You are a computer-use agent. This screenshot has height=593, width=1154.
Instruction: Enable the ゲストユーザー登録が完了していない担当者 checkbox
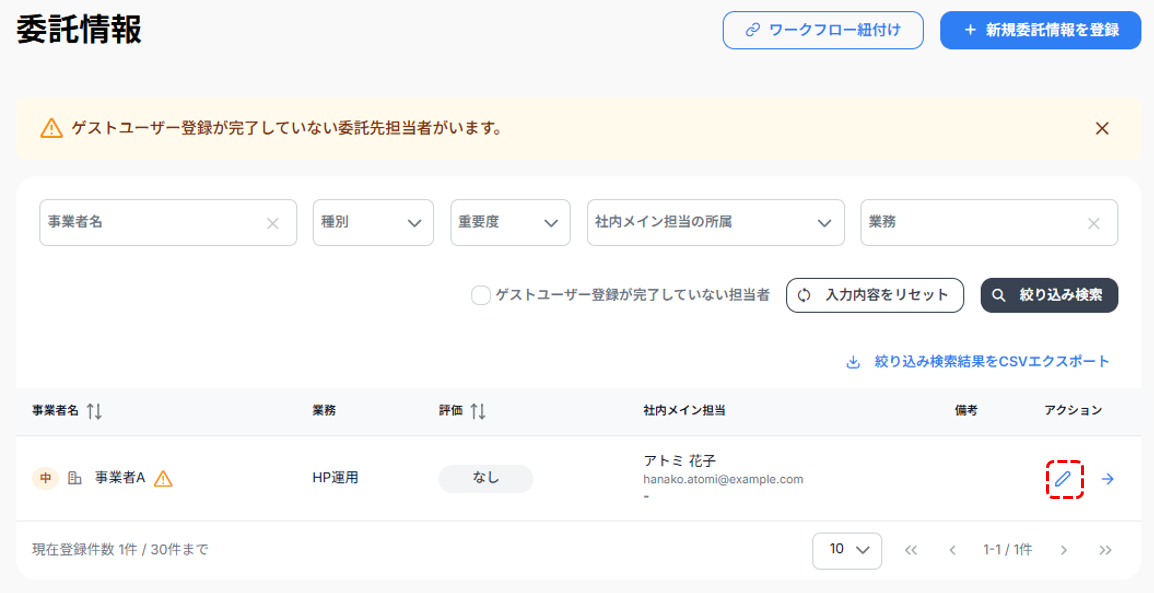480,295
